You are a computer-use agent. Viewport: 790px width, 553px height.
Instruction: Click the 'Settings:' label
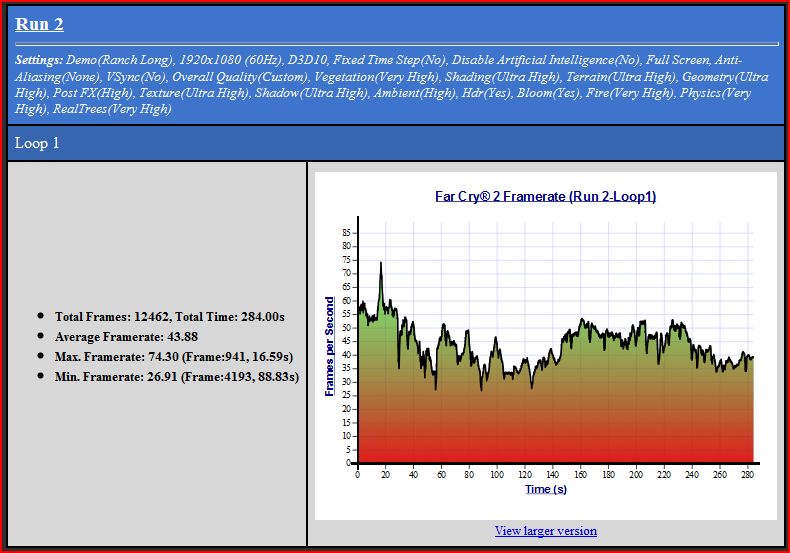pos(39,60)
